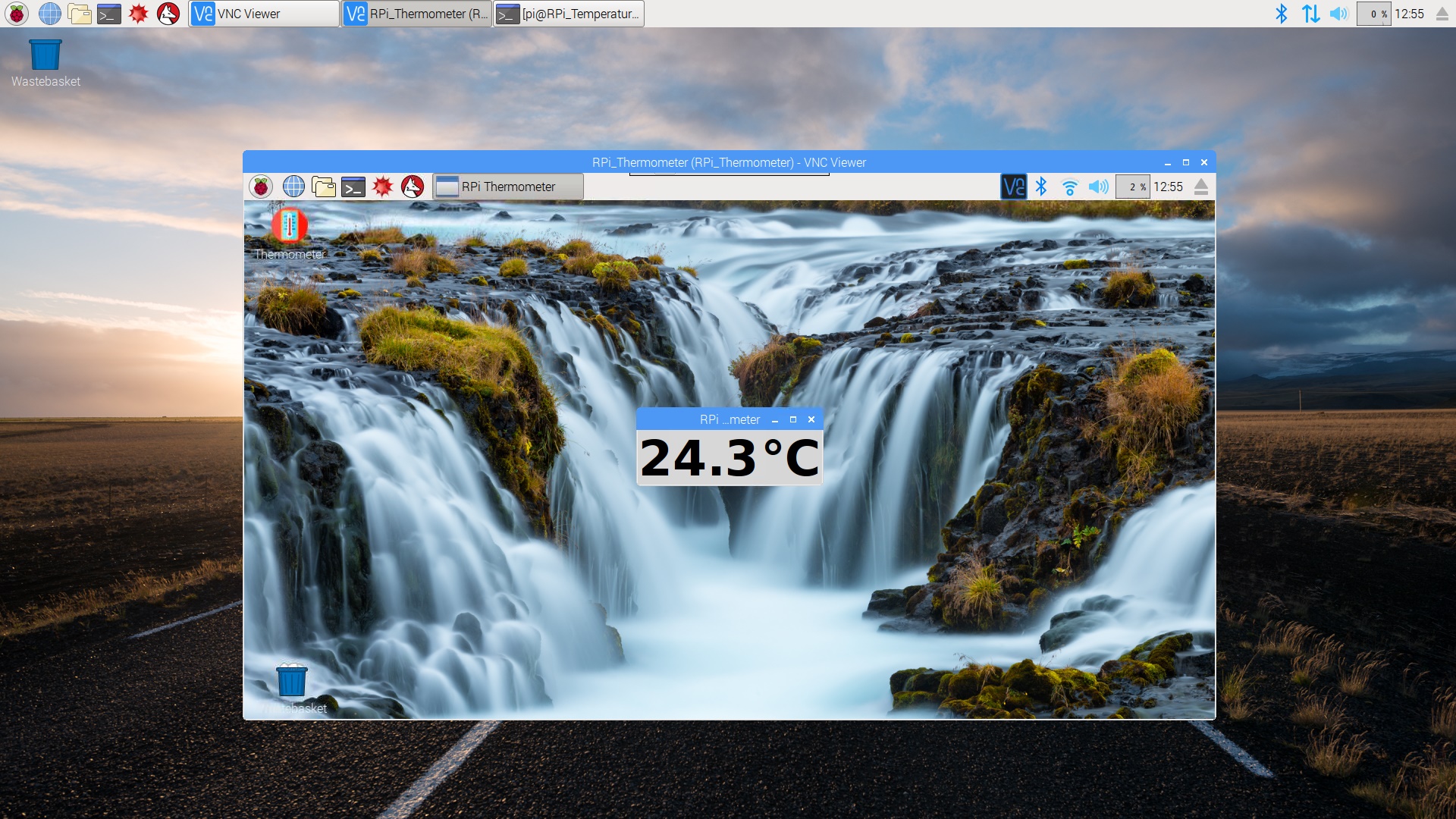The width and height of the screenshot is (1456, 819).
Task: Launch remote web browser globe inside VNC window
Action: pos(293,187)
